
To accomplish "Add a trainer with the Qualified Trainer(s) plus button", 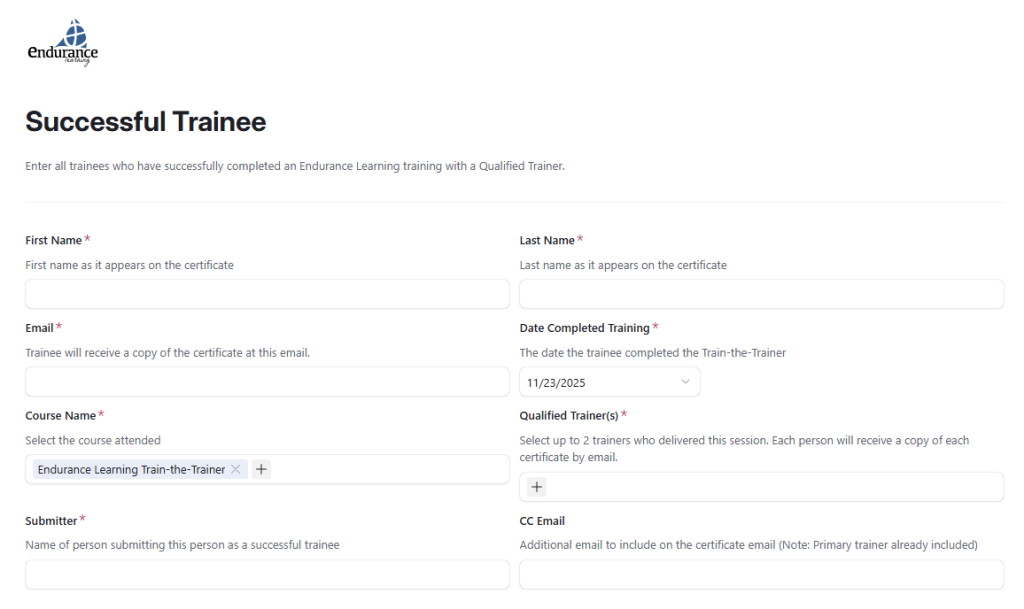I will point(537,487).
